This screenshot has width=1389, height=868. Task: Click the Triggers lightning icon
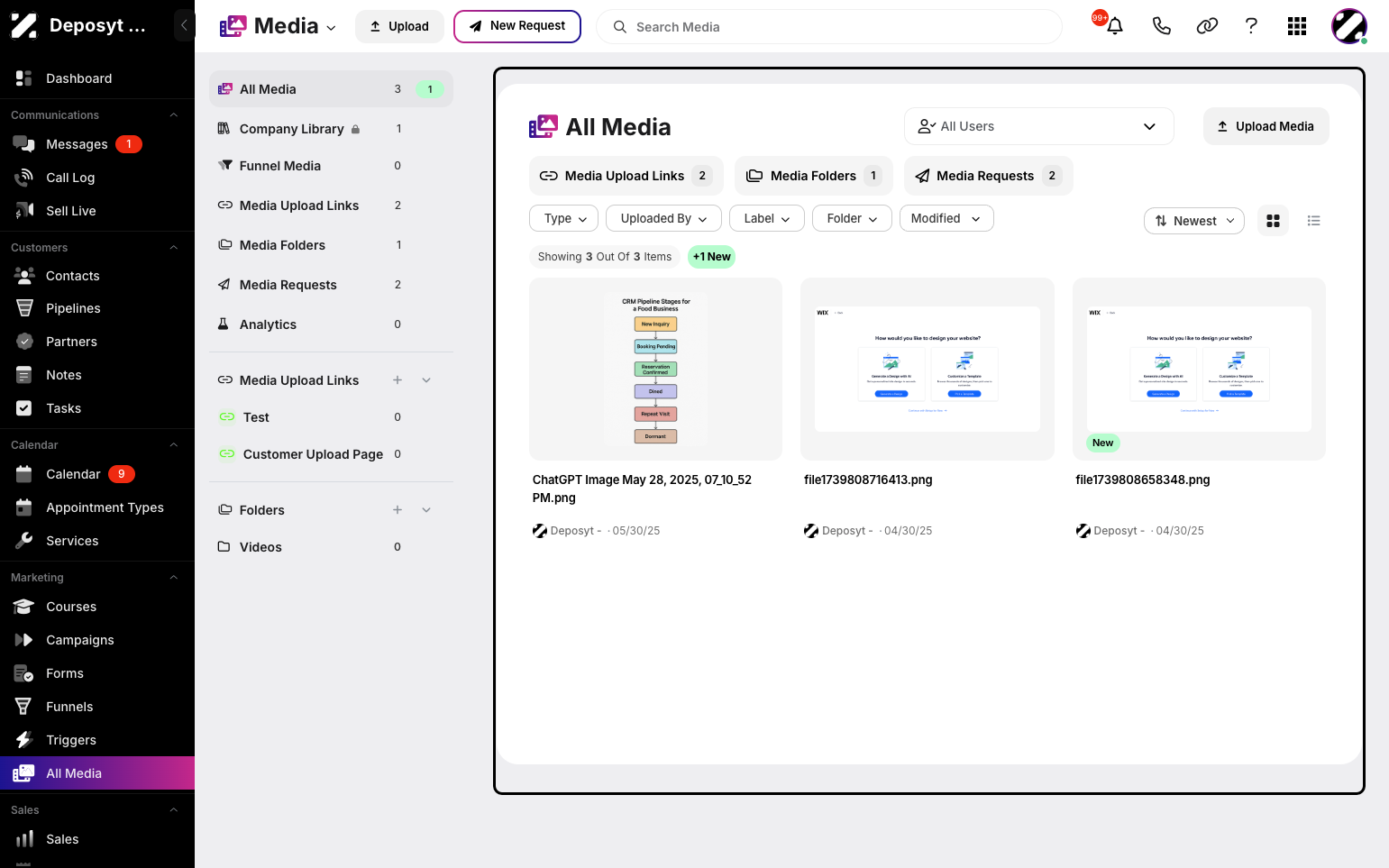click(24, 740)
